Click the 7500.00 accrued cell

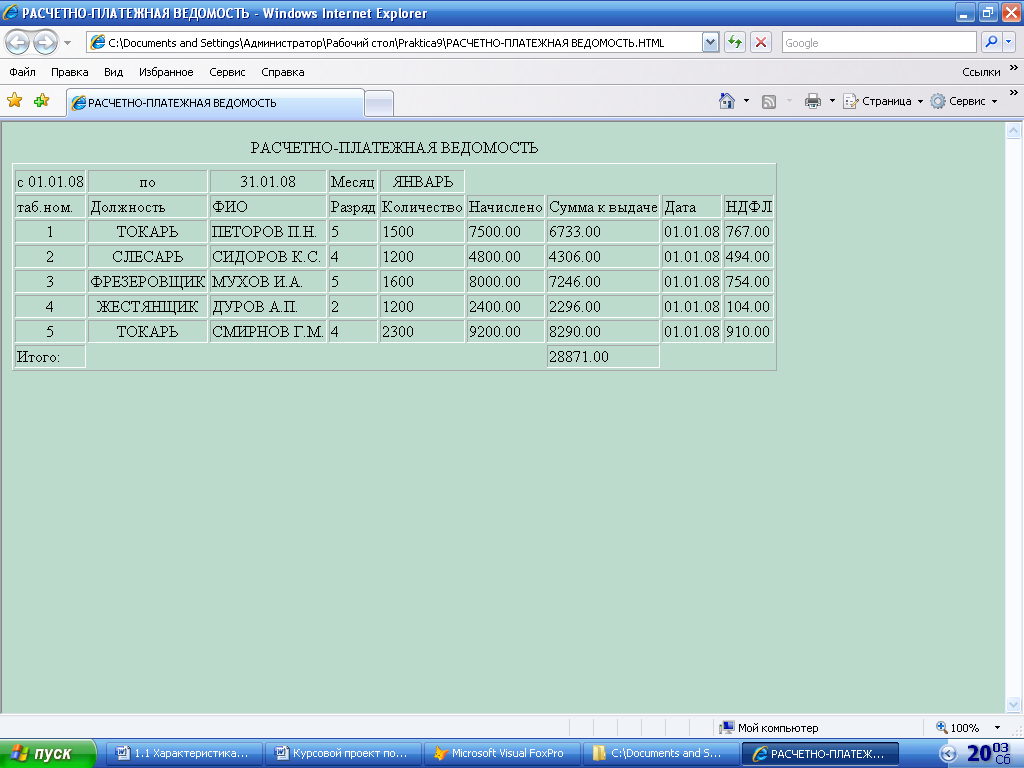click(x=505, y=232)
